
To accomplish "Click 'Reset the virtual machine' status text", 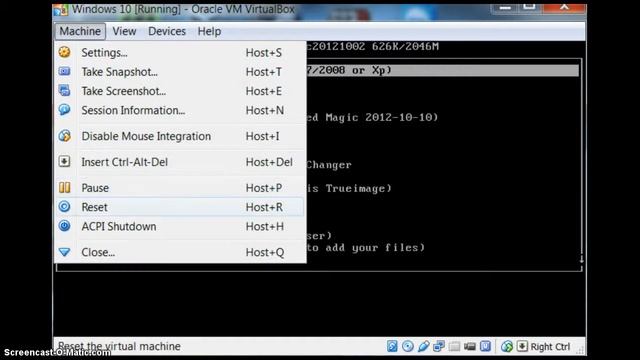I will pyautogui.click(x=119, y=346).
